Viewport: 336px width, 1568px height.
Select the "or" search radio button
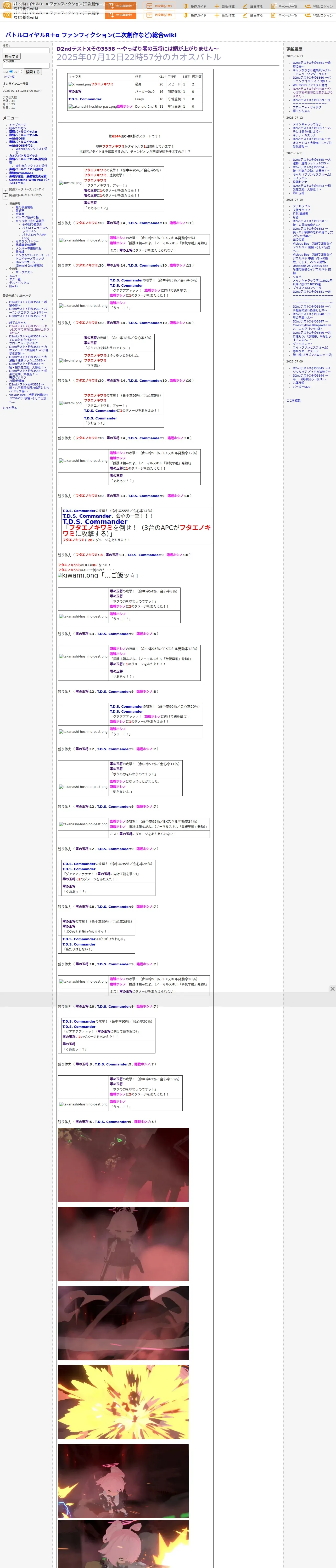click(20, 72)
